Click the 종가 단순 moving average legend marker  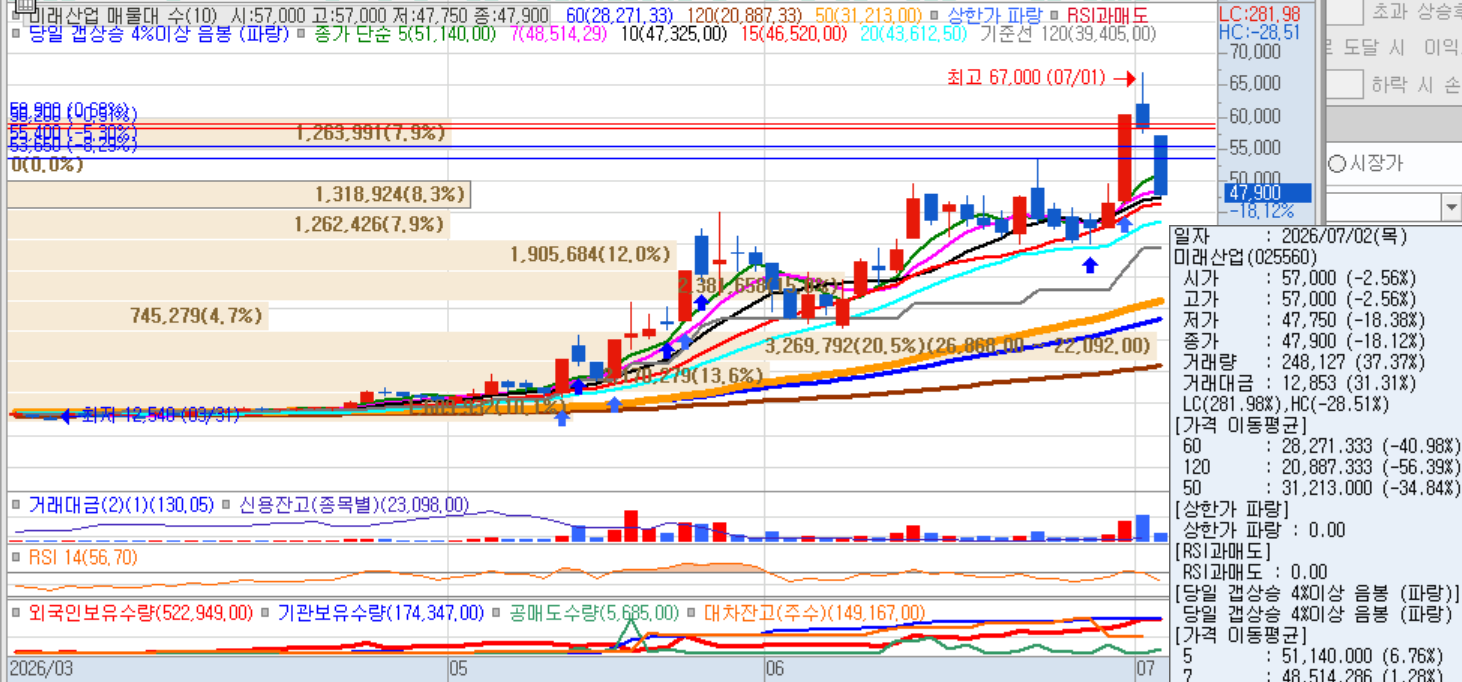[301, 33]
